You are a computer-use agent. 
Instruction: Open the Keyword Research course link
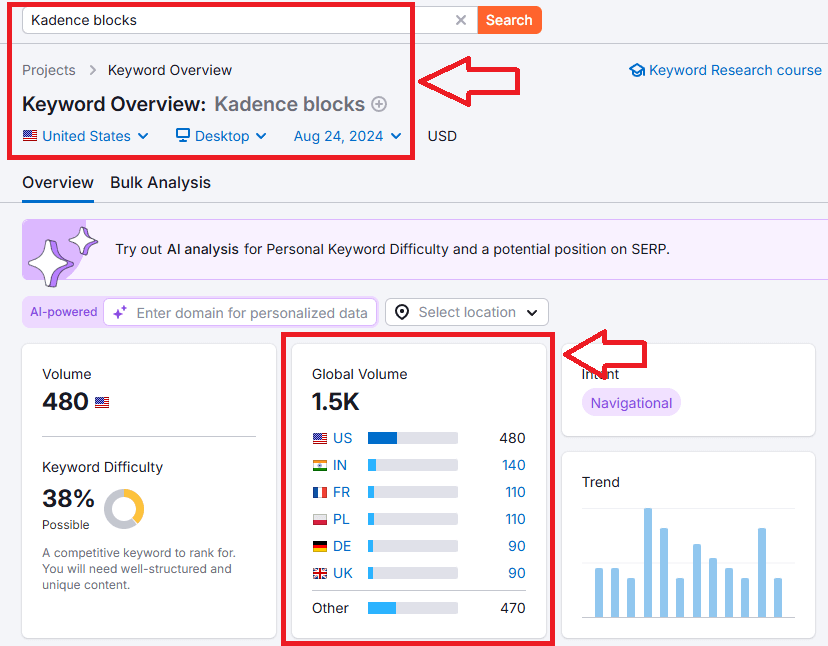coord(735,70)
